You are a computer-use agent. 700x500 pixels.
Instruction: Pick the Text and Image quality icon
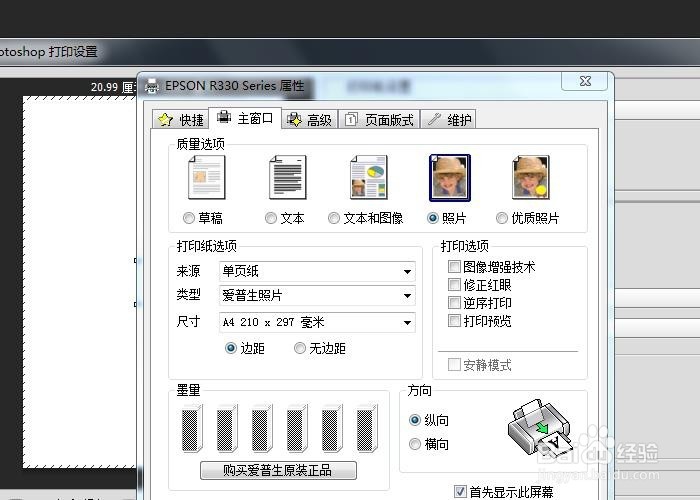coord(369,177)
